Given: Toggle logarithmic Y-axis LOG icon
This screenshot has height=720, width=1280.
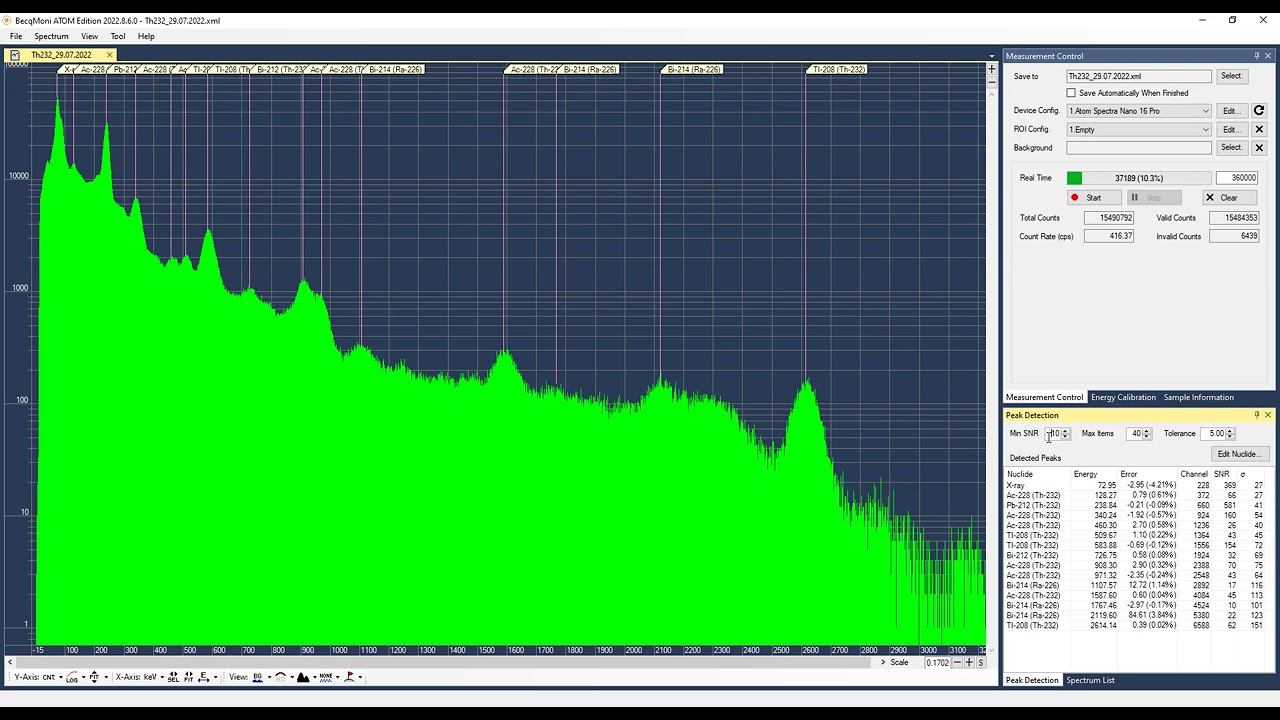Looking at the screenshot, I should (72, 677).
